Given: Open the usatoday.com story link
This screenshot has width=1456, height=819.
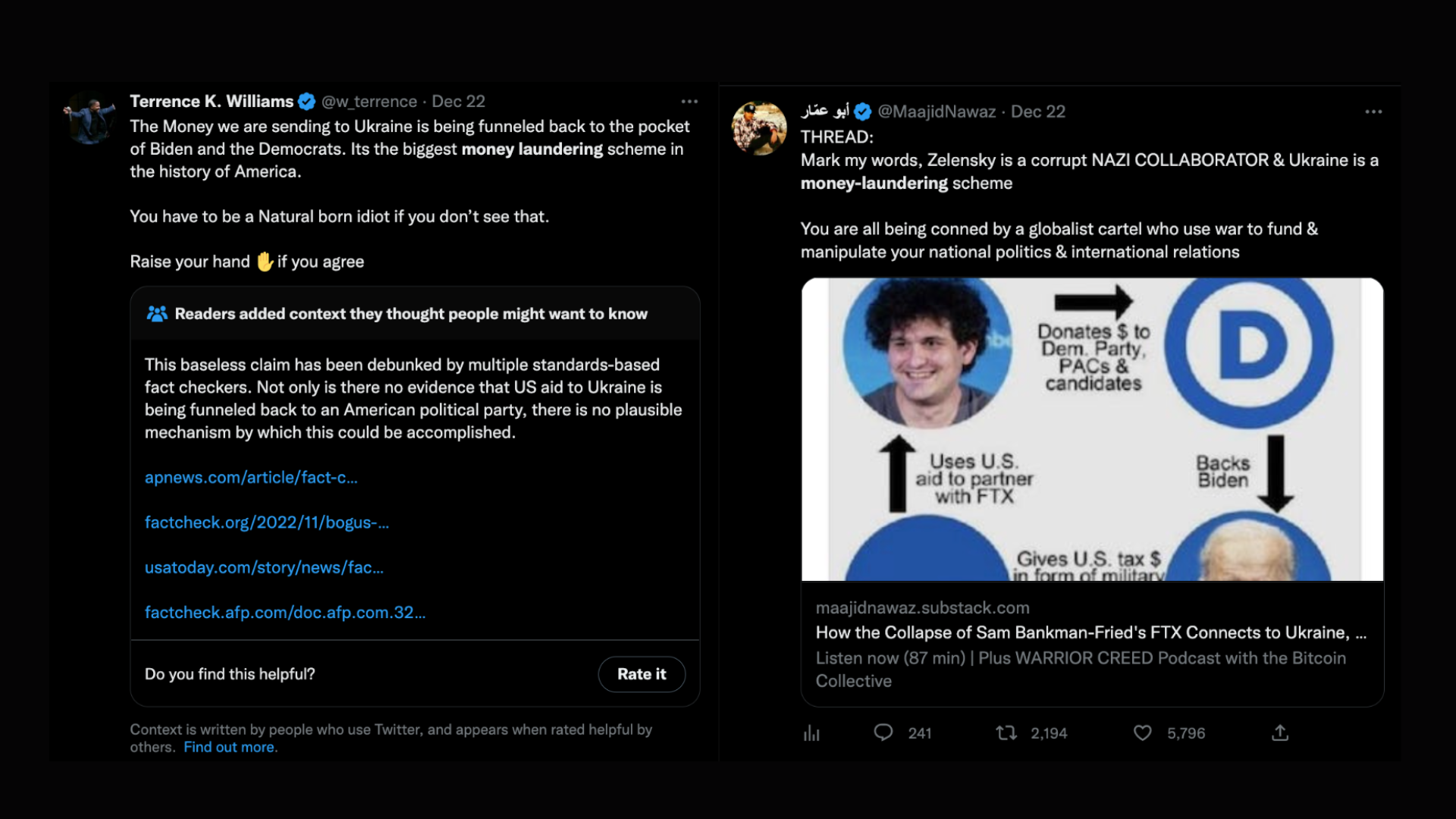Looking at the screenshot, I should click(x=264, y=567).
